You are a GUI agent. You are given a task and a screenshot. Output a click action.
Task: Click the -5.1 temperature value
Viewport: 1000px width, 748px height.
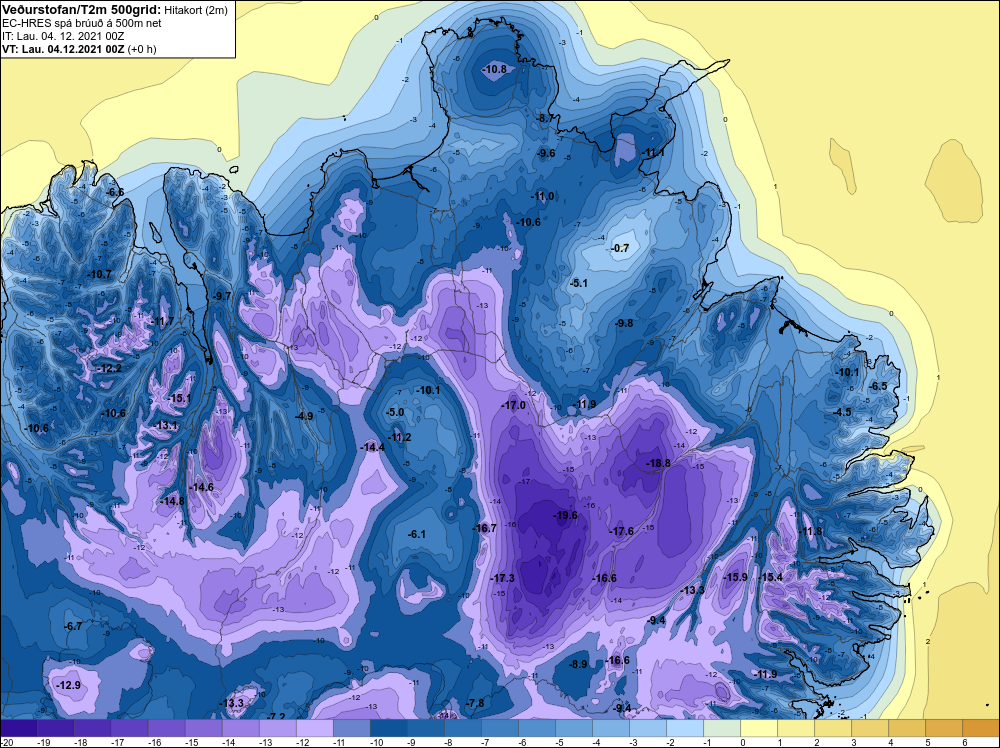[x=579, y=283]
